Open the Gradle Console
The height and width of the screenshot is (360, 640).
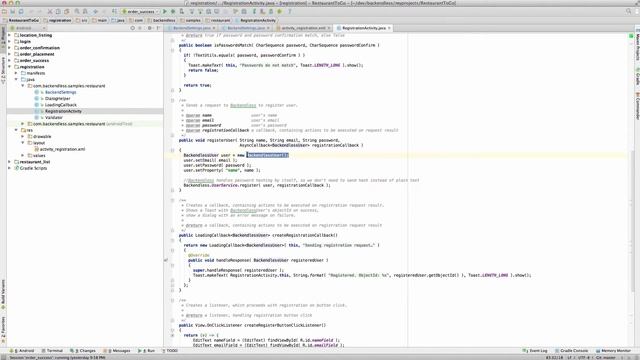point(572,351)
